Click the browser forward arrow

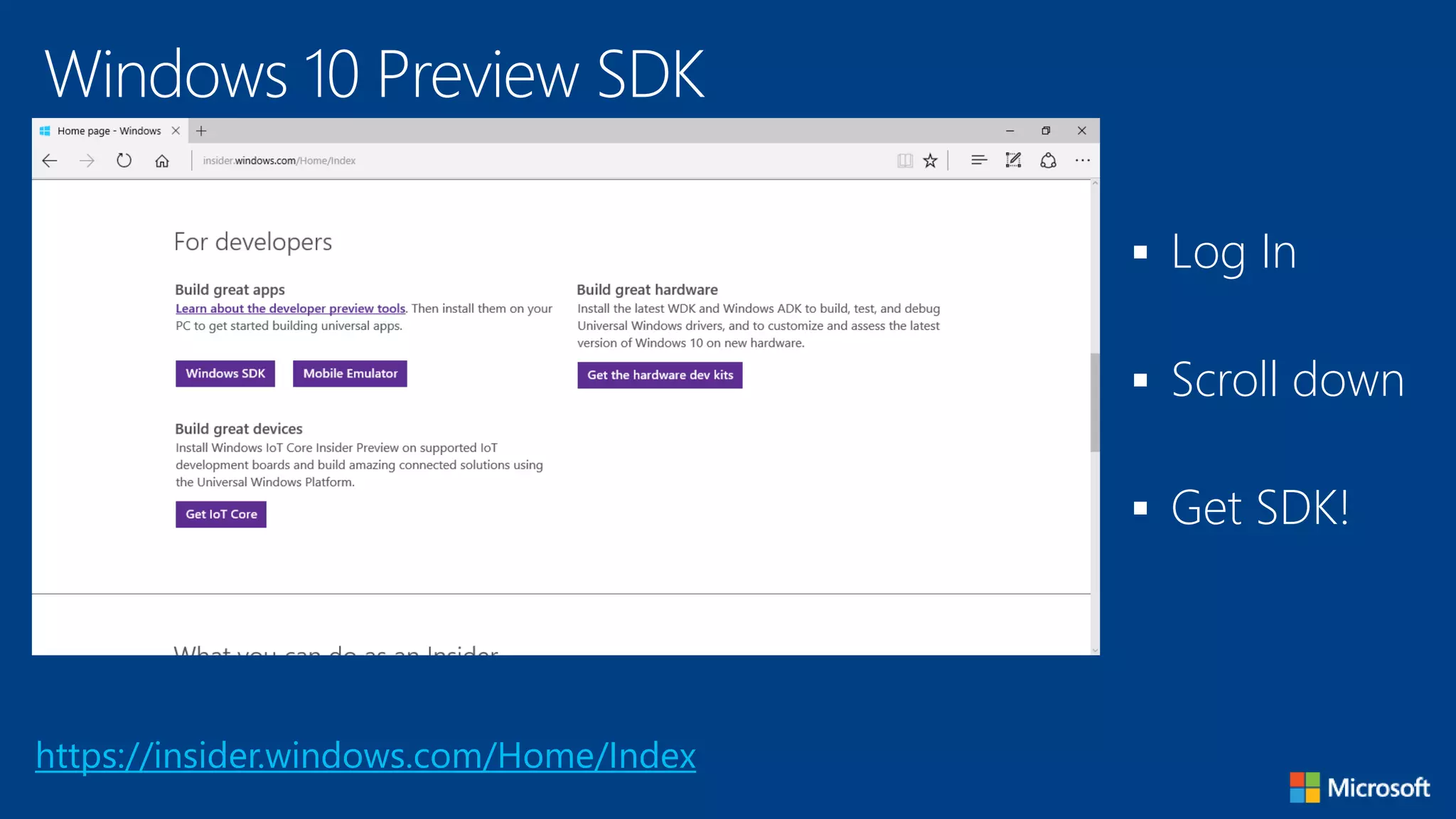87,161
